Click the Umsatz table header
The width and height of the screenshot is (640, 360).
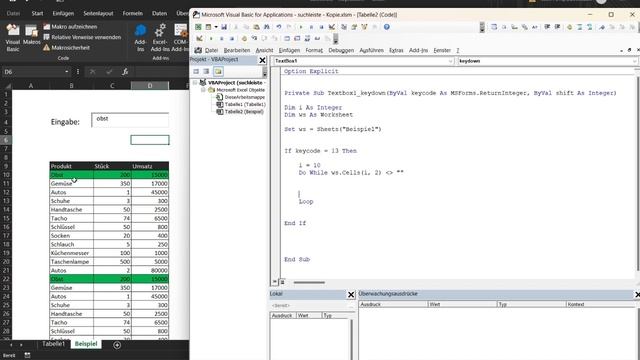pyautogui.click(x=150, y=166)
